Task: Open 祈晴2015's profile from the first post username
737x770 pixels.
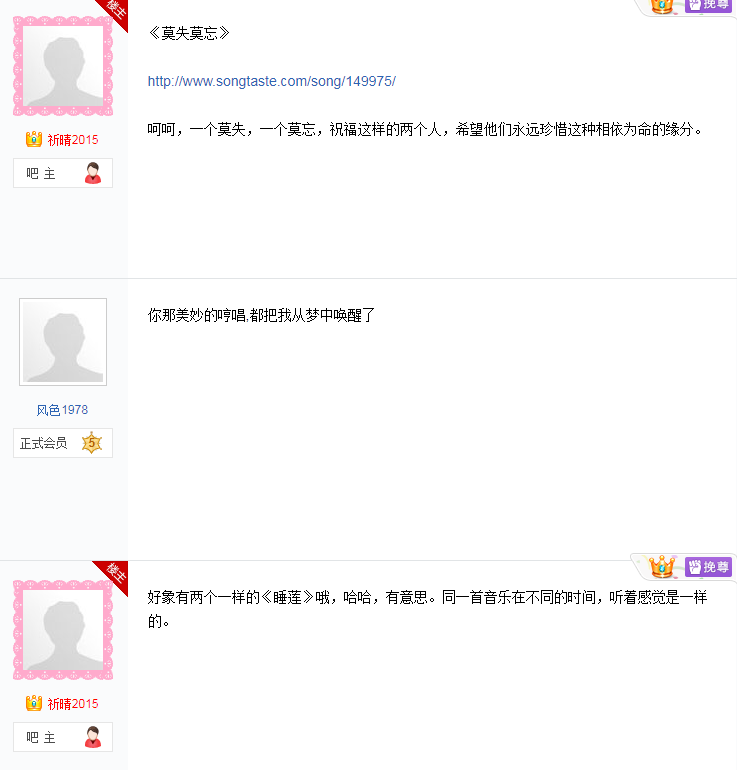Action: (73, 139)
